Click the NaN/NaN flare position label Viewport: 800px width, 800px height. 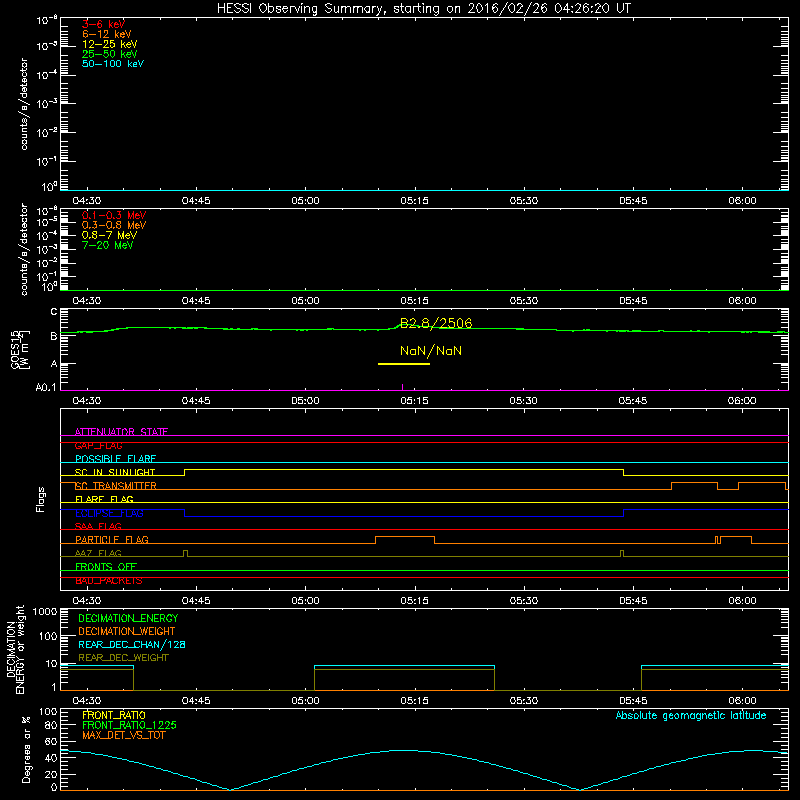coord(431,351)
